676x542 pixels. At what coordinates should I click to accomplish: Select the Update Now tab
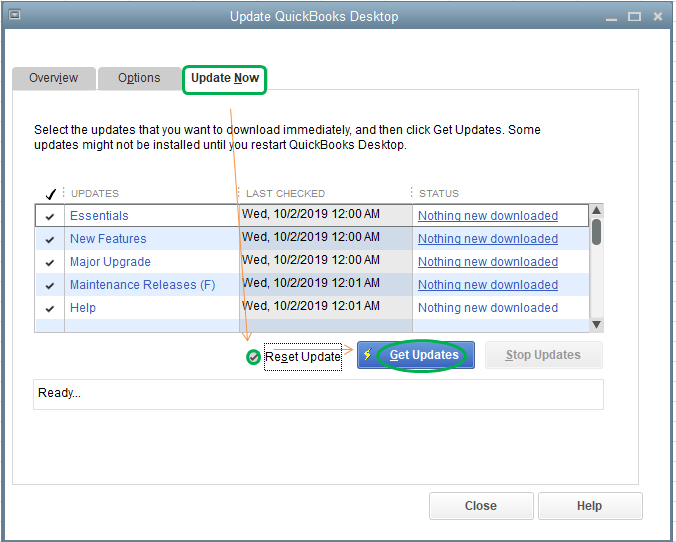(225, 78)
